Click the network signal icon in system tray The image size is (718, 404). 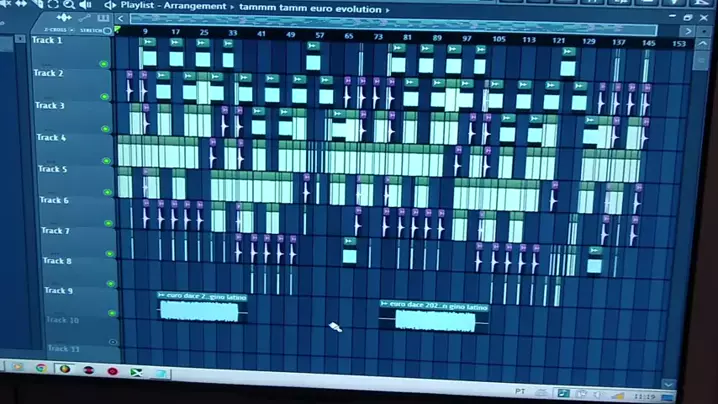pos(618,396)
